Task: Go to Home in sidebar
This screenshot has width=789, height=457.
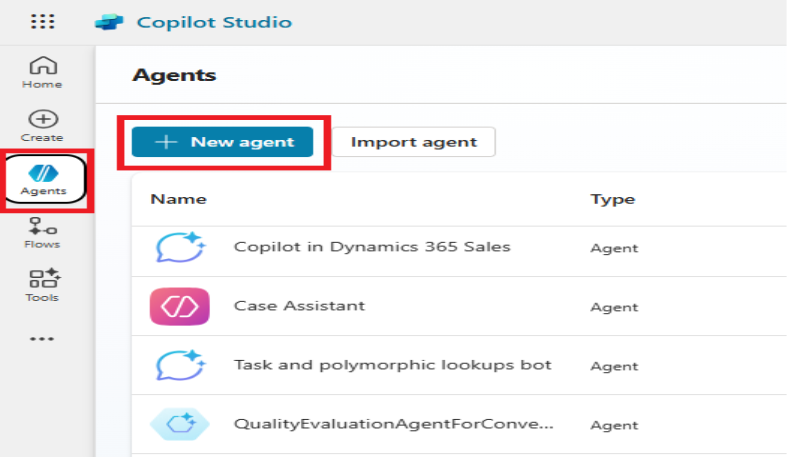Action: tap(42, 73)
